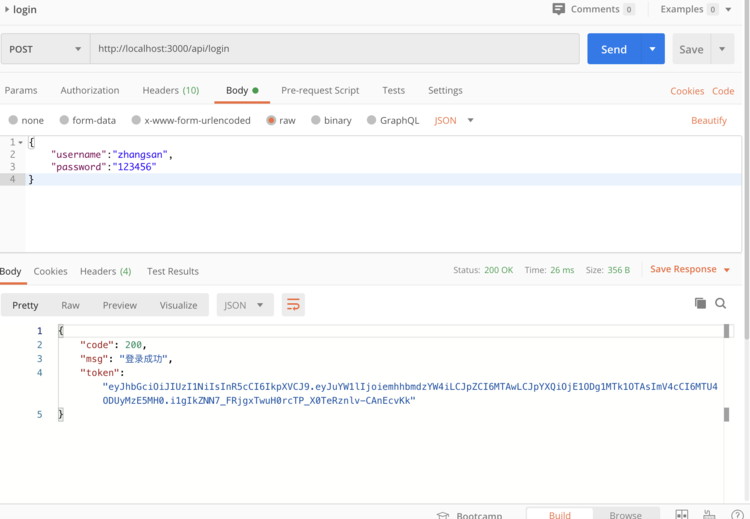
Task: Open response Body tab
Action: pos(11,271)
